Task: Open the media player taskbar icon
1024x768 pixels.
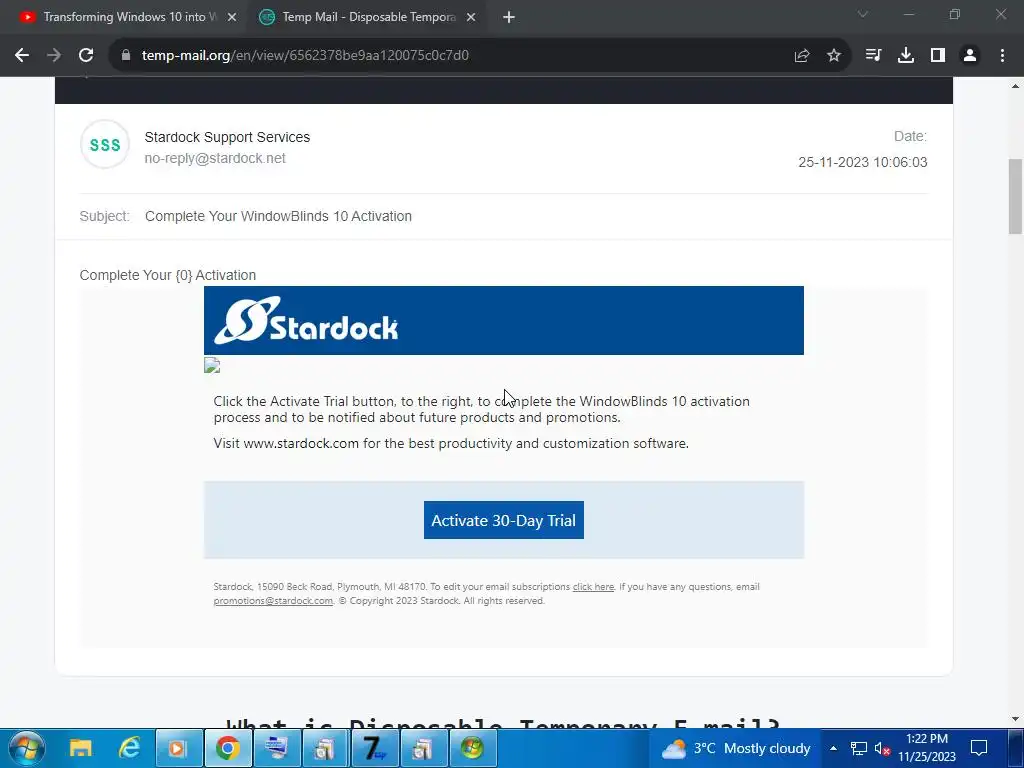Action: (178, 748)
